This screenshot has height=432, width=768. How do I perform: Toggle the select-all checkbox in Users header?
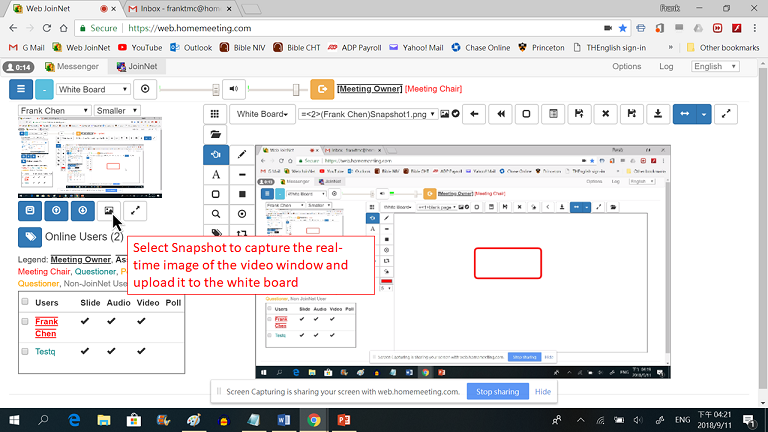(x=25, y=302)
